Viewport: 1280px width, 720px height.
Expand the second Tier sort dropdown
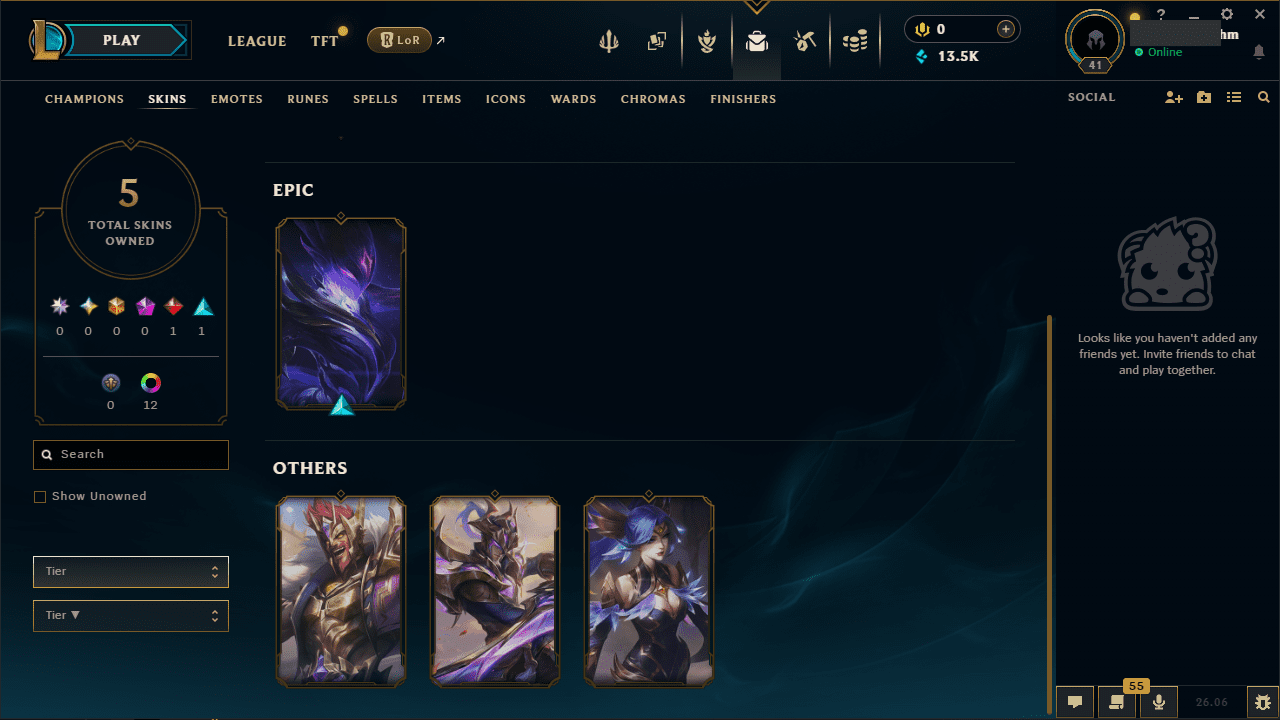point(131,616)
